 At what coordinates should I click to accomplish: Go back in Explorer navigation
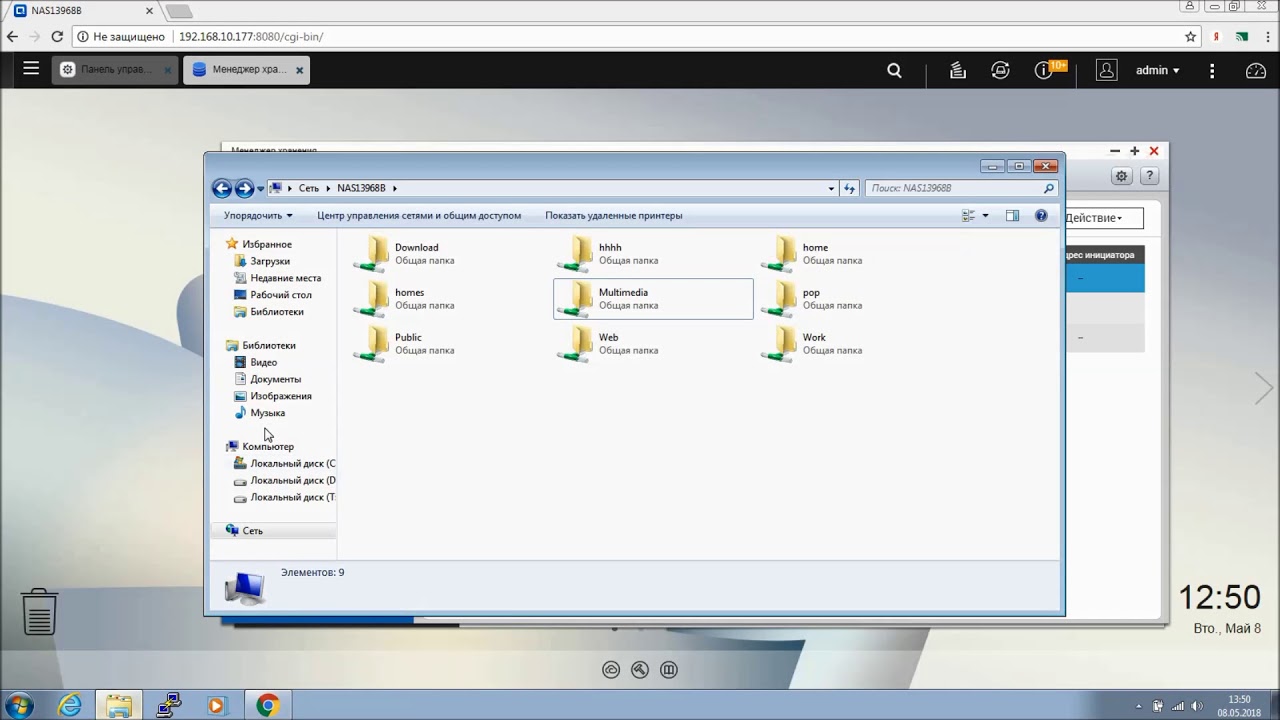(222, 188)
